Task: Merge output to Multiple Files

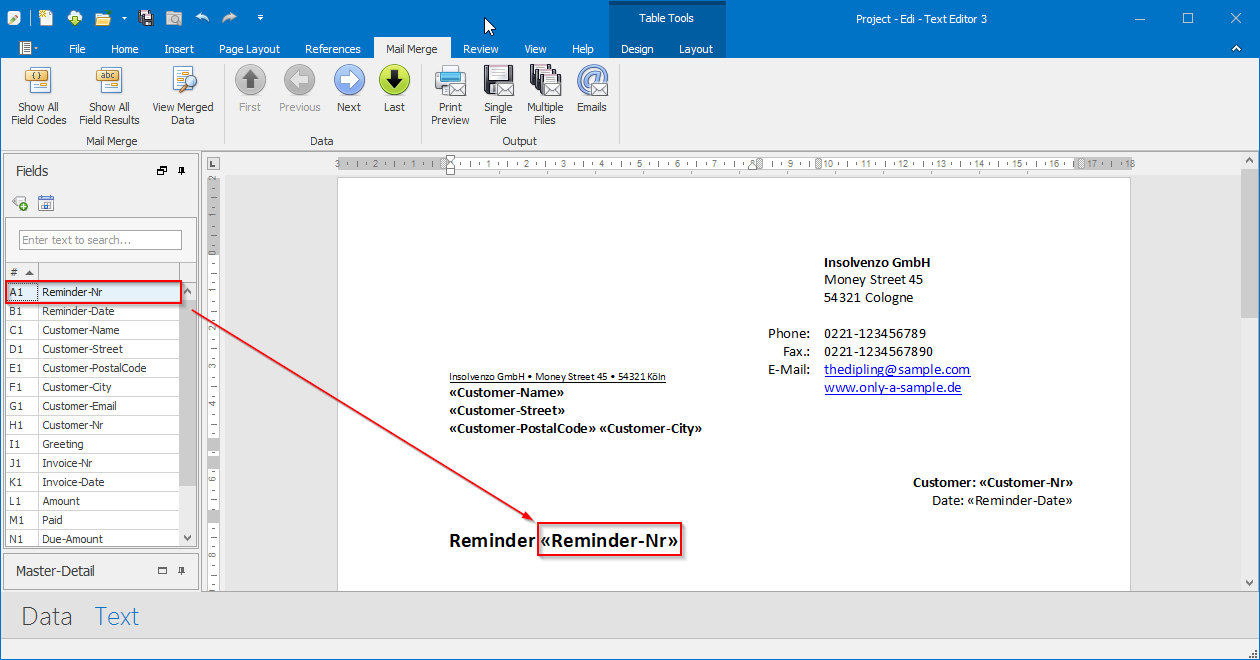Action: (545, 96)
